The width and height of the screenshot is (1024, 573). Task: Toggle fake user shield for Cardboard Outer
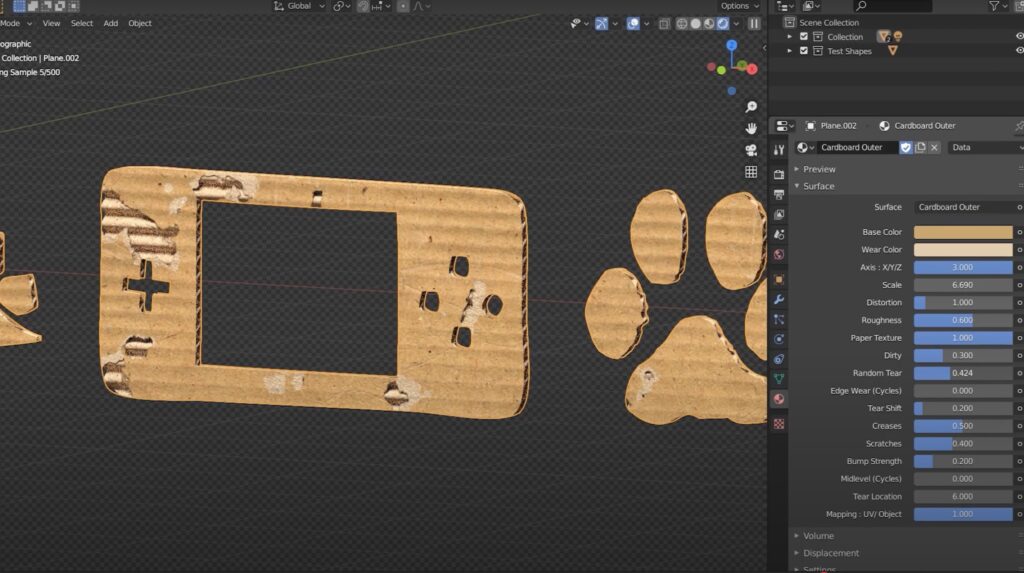[x=906, y=147]
